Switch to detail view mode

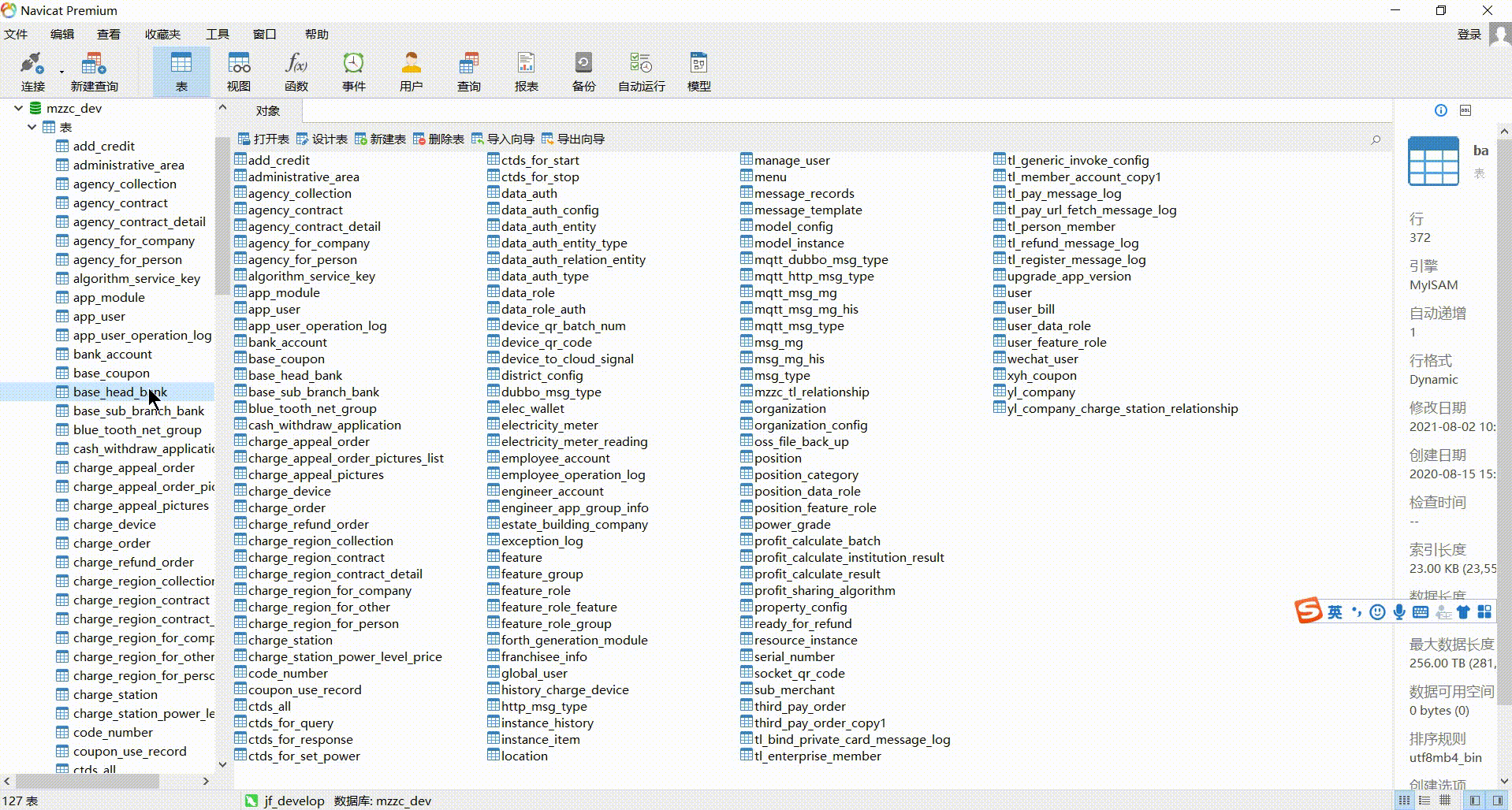pyautogui.click(x=1424, y=801)
